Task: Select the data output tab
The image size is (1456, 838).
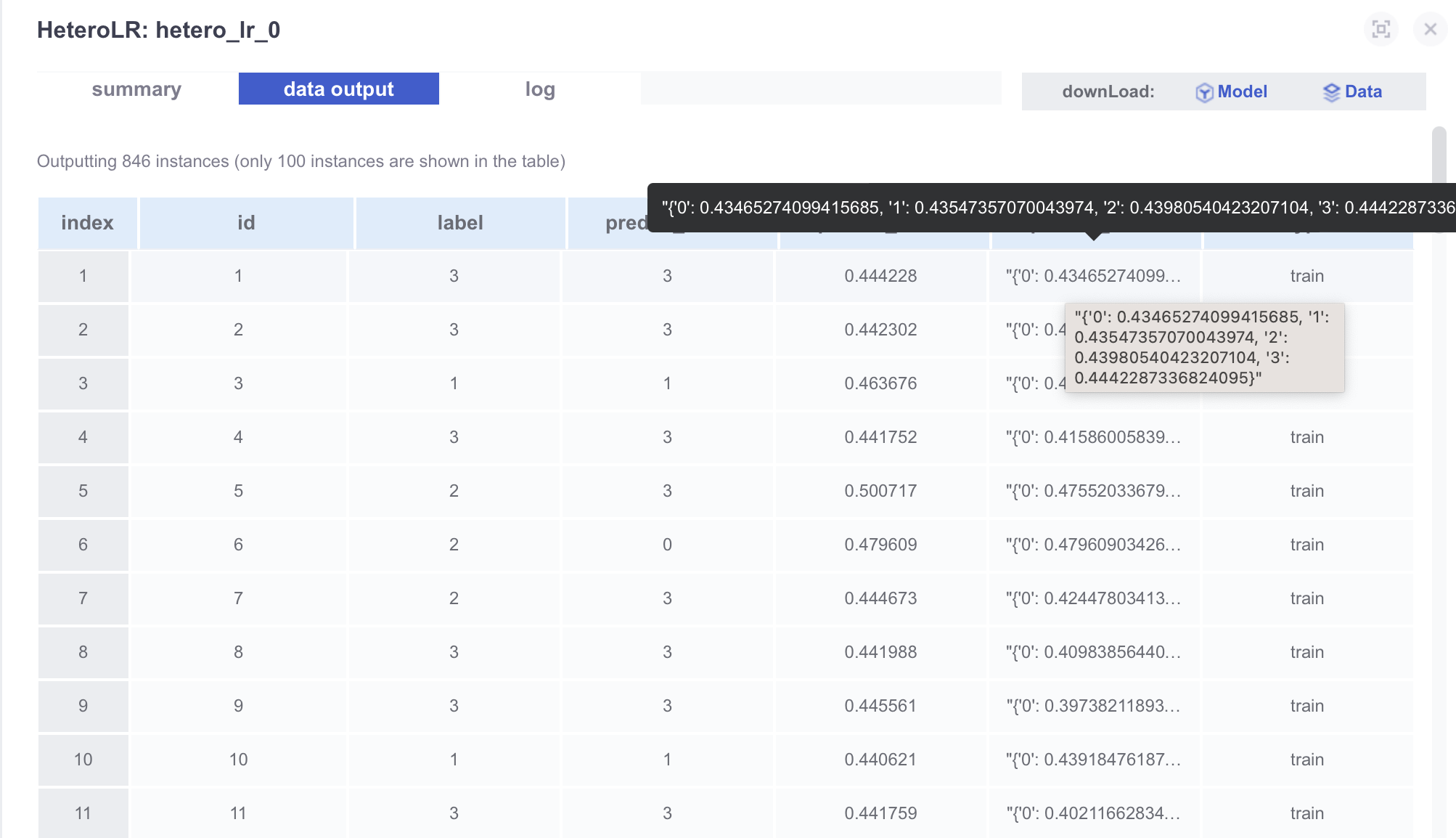Action: [x=338, y=89]
